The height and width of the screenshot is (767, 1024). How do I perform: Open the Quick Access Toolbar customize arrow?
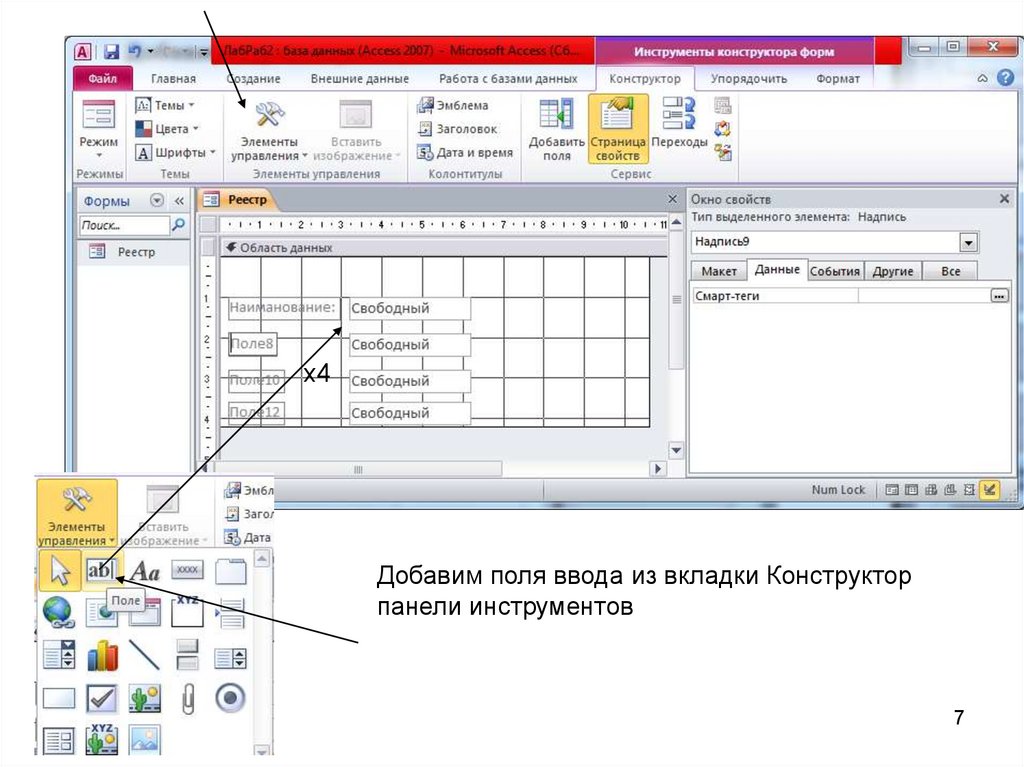[204, 52]
